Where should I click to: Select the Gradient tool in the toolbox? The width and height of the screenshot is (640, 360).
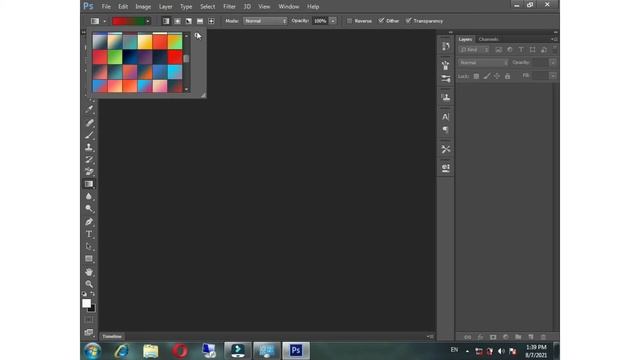tap(89, 184)
